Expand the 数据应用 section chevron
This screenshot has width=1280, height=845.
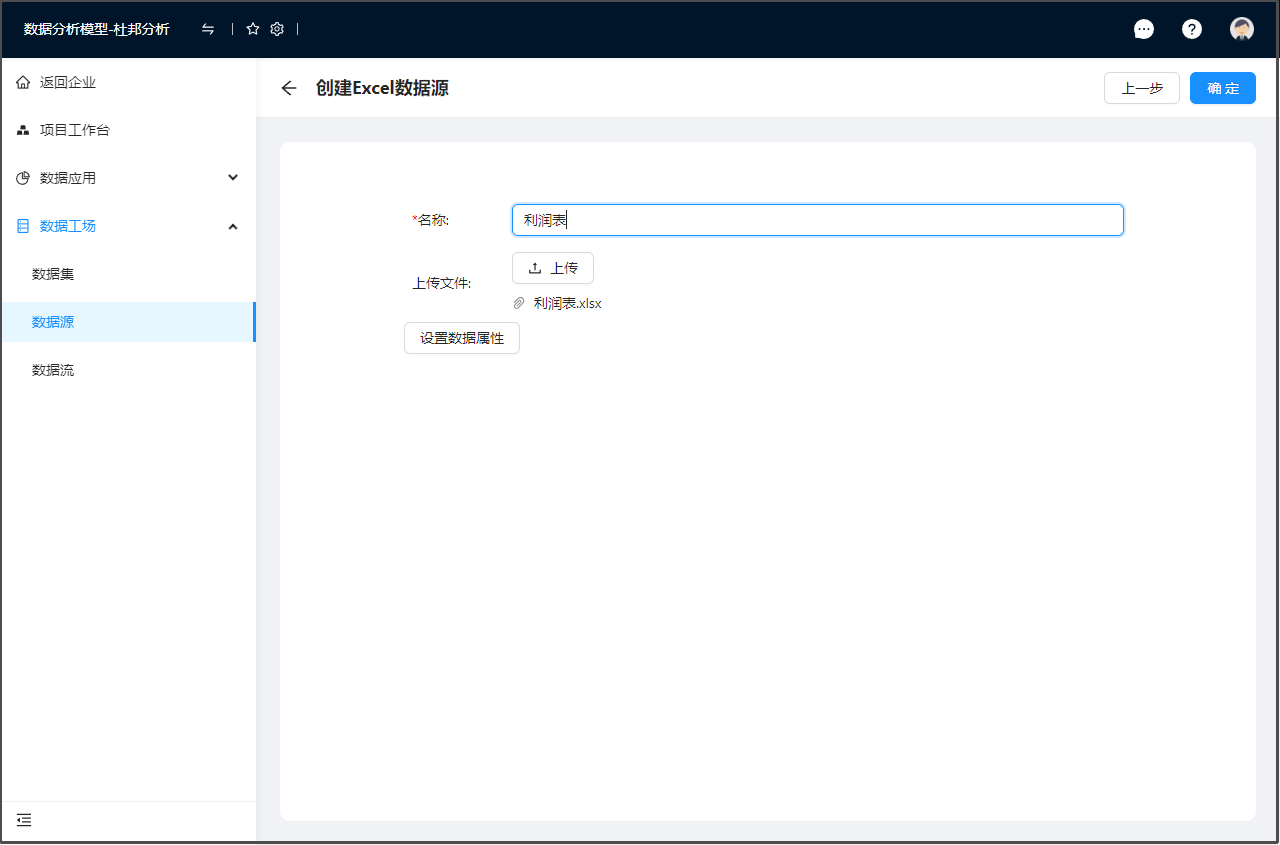(233, 177)
